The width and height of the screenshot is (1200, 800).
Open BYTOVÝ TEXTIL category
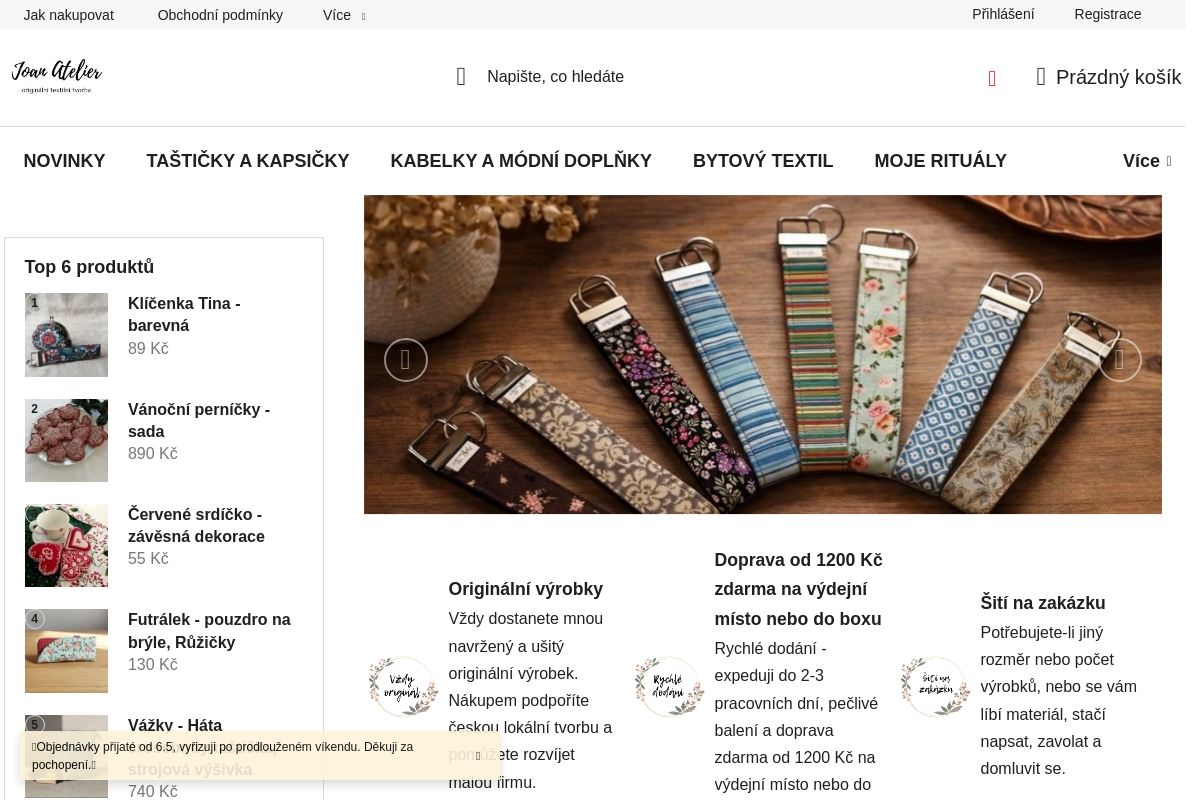pos(763,161)
